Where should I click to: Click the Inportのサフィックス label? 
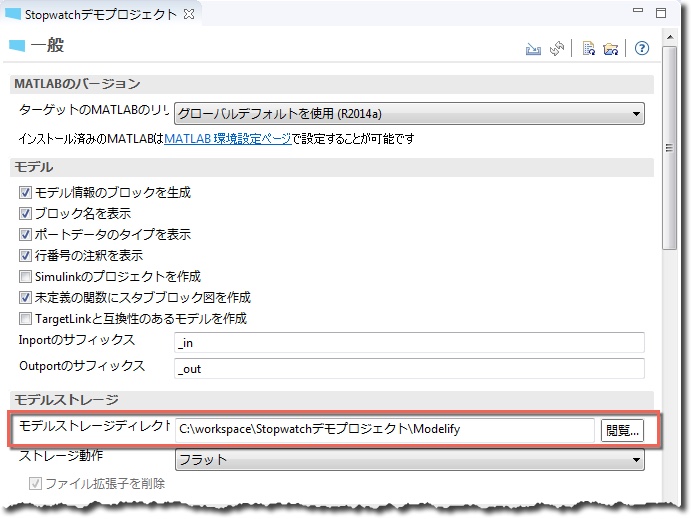pyautogui.click(x=77, y=340)
